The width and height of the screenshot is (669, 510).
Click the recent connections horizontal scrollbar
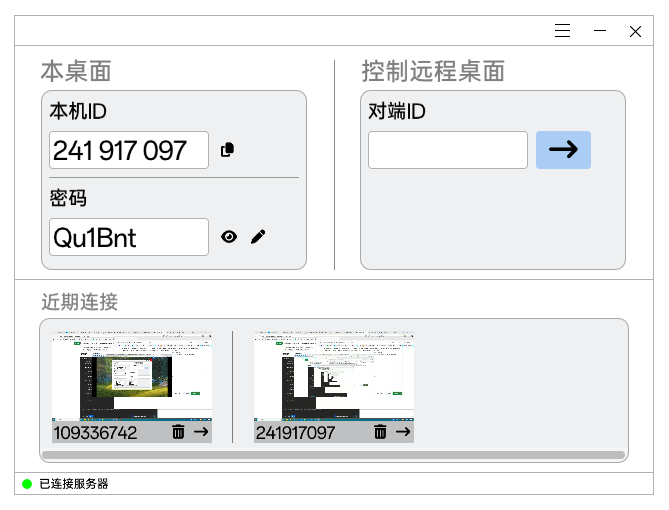coord(334,455)
